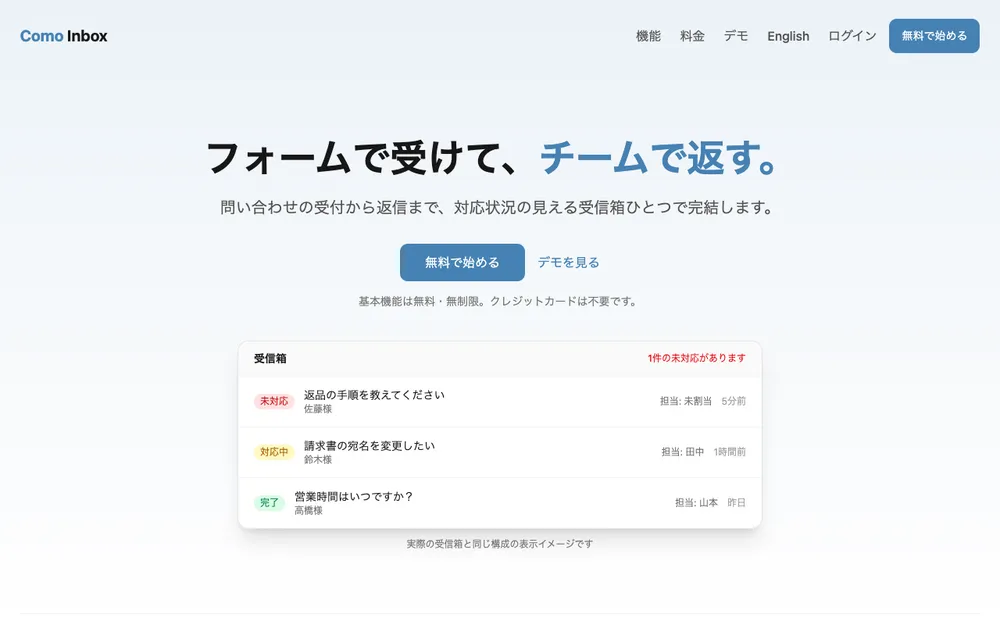Click the 未対応 status badge
Viewport: 1000px width, 625px height.
point(274,401)
